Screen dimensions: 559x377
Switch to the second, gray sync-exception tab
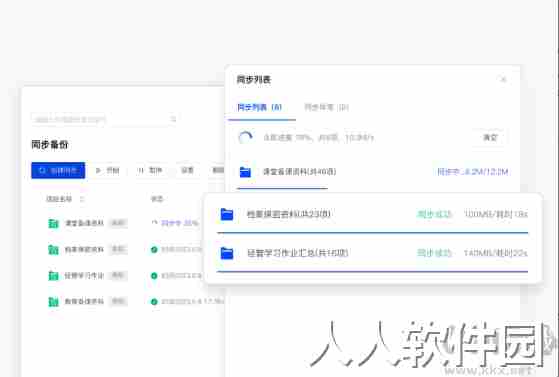(326, 107)
